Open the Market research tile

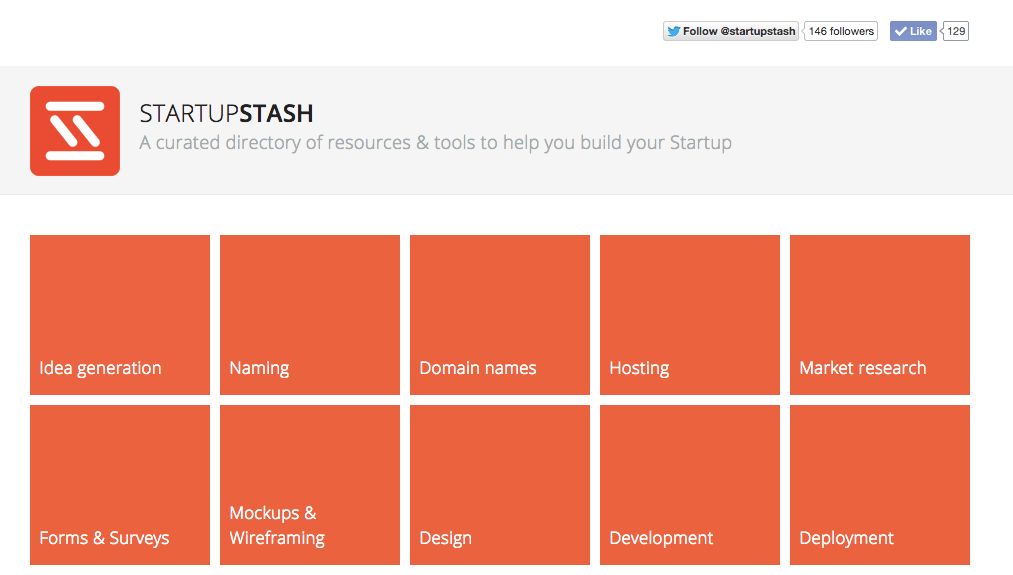(880, 315)
